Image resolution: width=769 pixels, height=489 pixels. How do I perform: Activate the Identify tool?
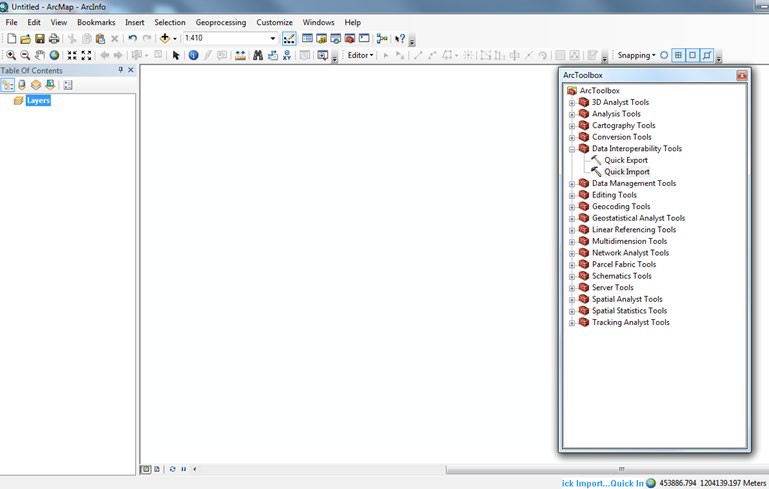(x=194, y=55)
